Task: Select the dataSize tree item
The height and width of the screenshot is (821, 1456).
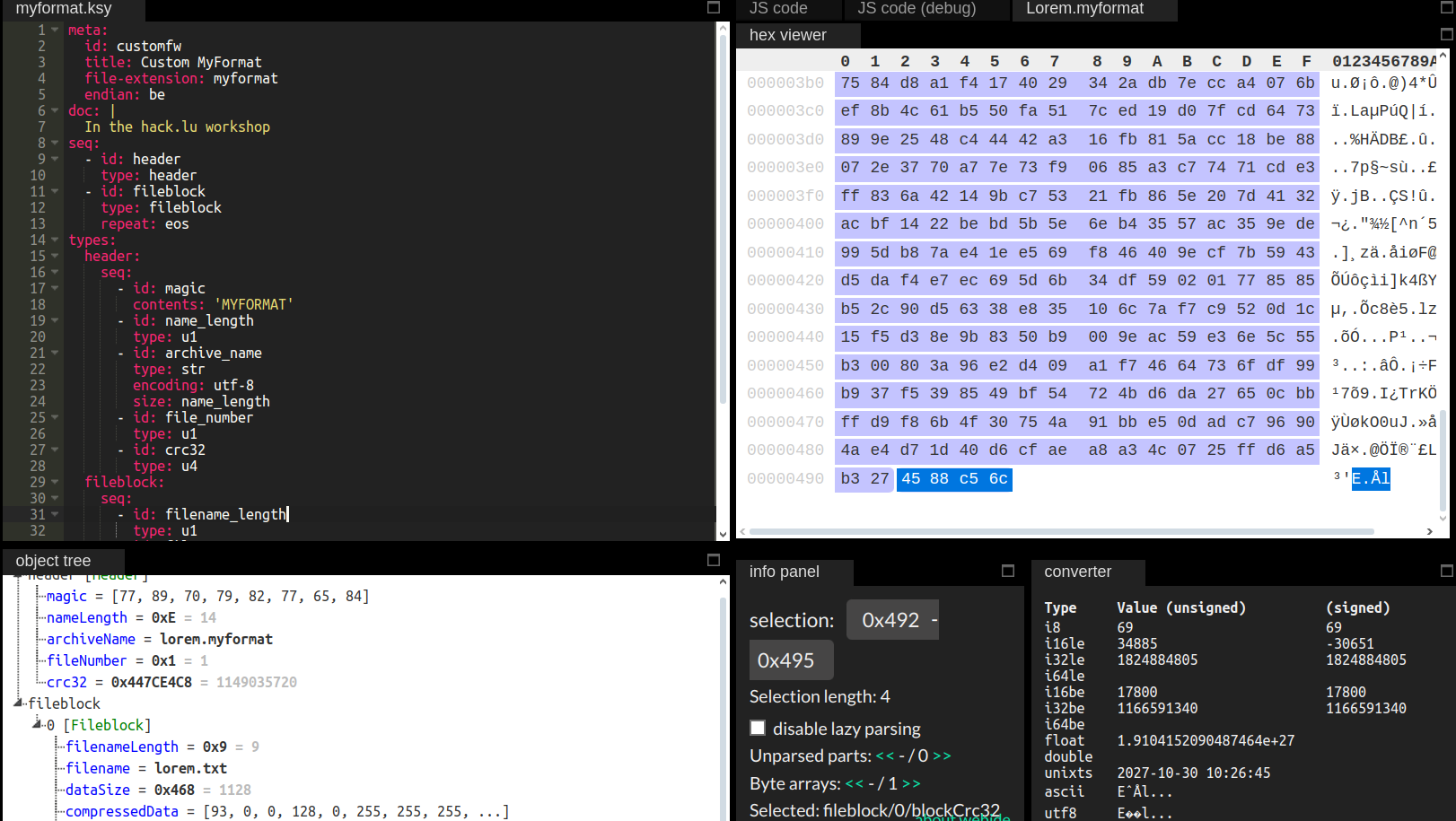Action: point(158,790)
